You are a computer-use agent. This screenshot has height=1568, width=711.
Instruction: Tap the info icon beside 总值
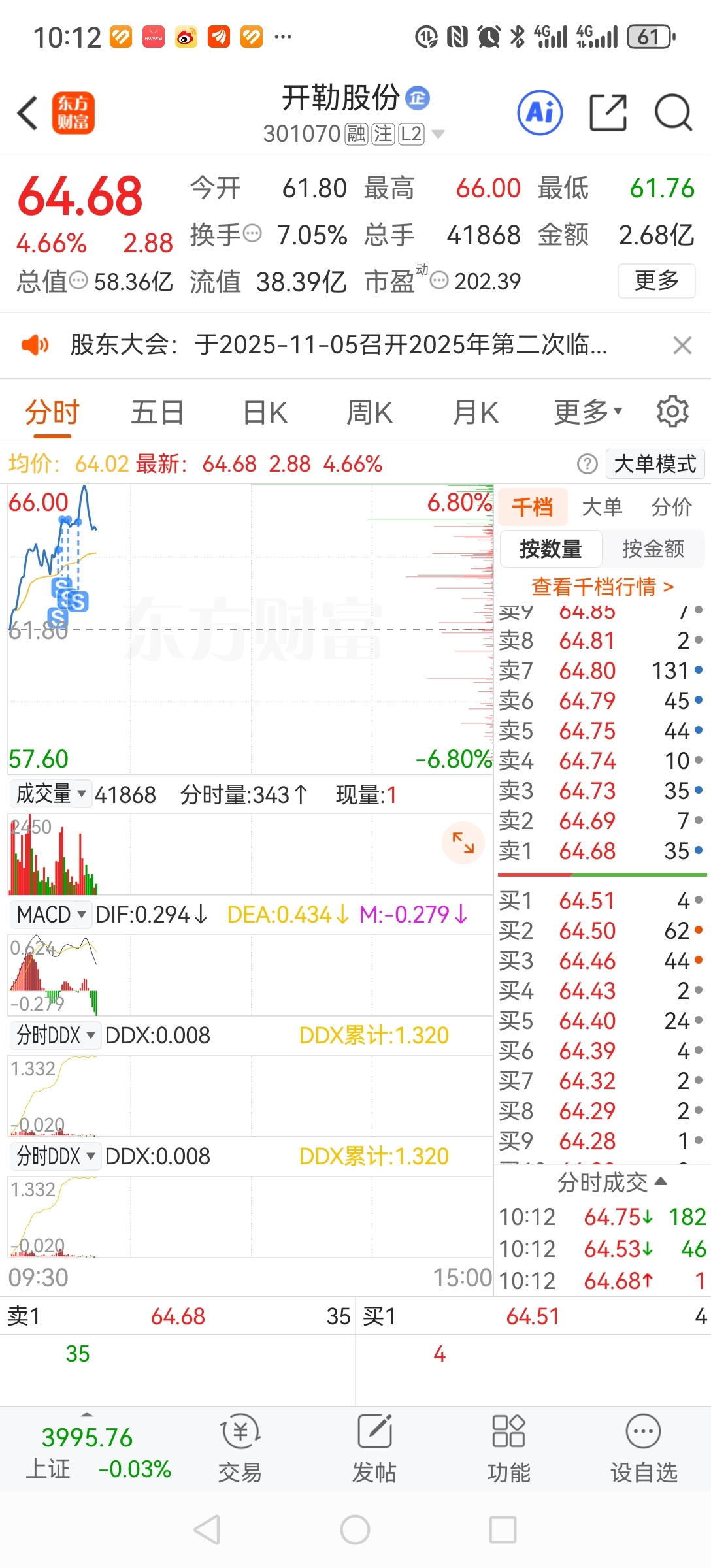(x=78, y=281)
